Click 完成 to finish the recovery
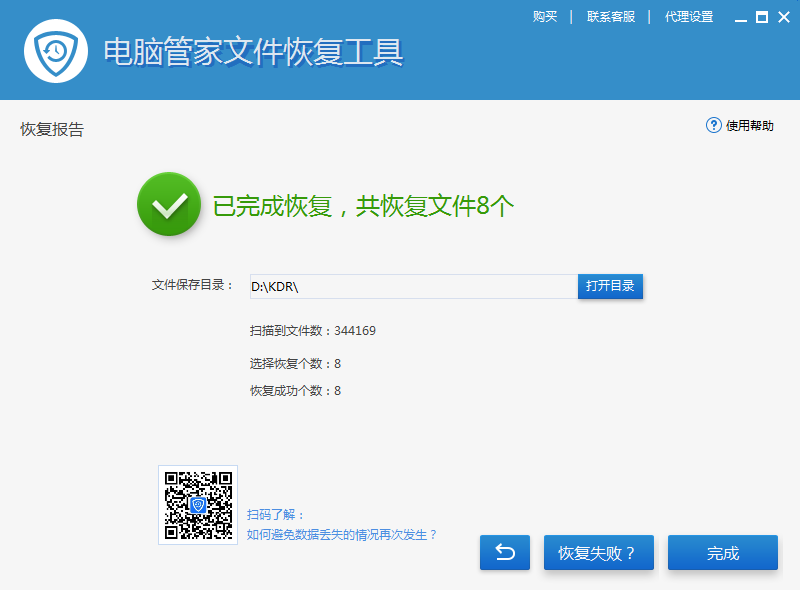This screenshot has width=800, height=590. pos(722,552)
